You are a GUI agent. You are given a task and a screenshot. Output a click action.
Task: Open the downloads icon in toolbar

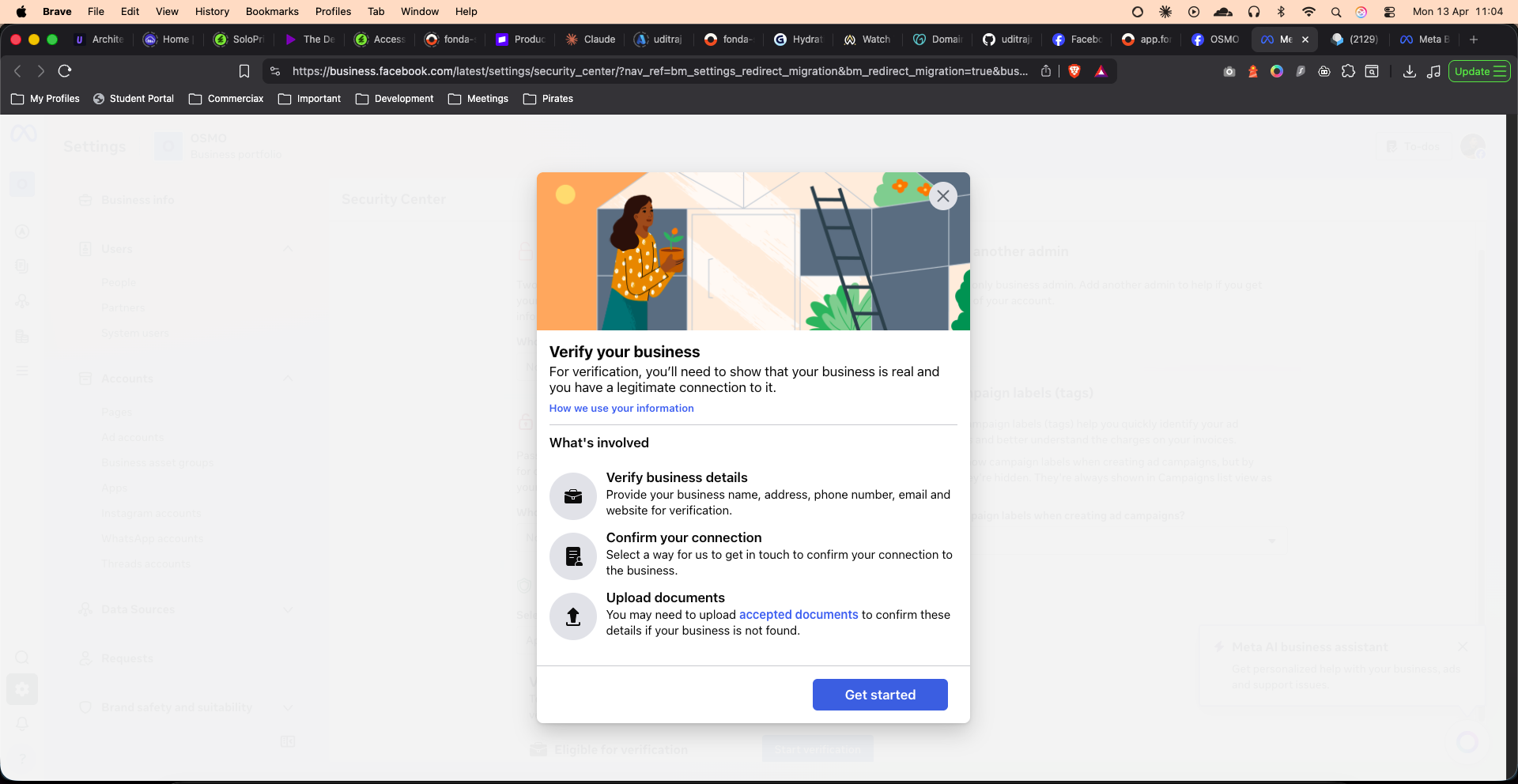point(1409,71)
